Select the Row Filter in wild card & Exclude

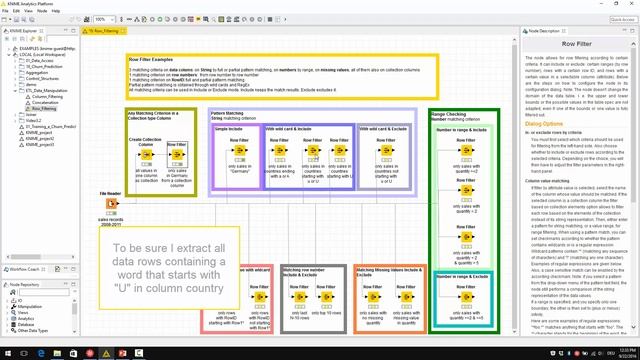click(386, 151)
